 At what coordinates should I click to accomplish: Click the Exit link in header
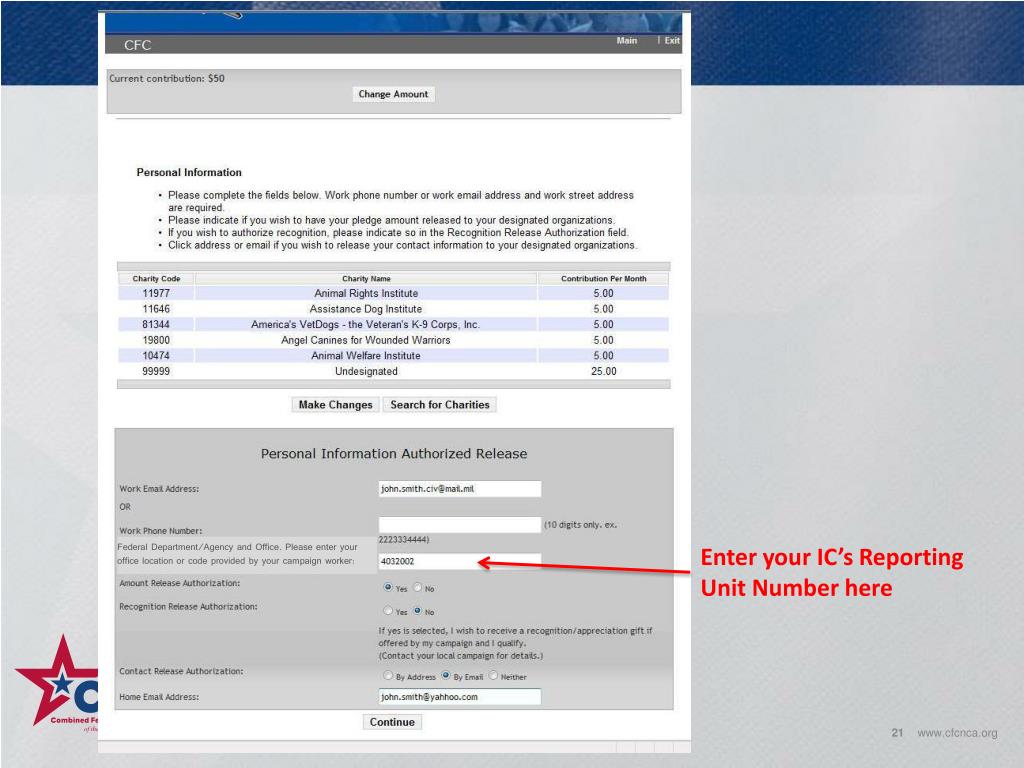(x=672, y=40)
